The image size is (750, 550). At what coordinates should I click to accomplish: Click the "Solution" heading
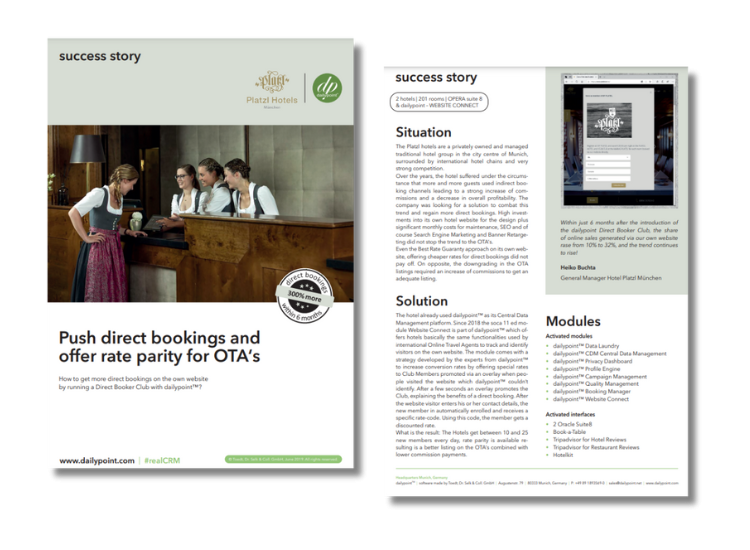pos(421,301)
